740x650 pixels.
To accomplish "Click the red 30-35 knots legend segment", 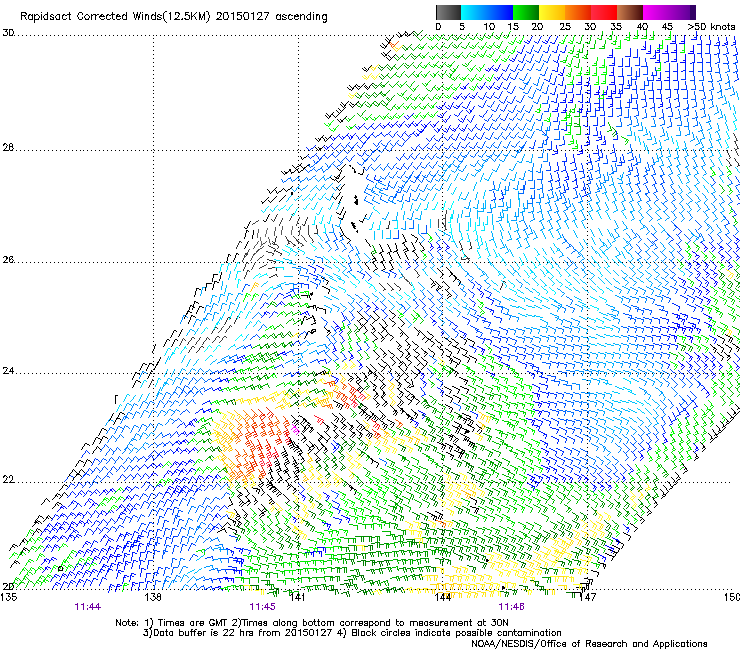I will (x=604, y=12).
